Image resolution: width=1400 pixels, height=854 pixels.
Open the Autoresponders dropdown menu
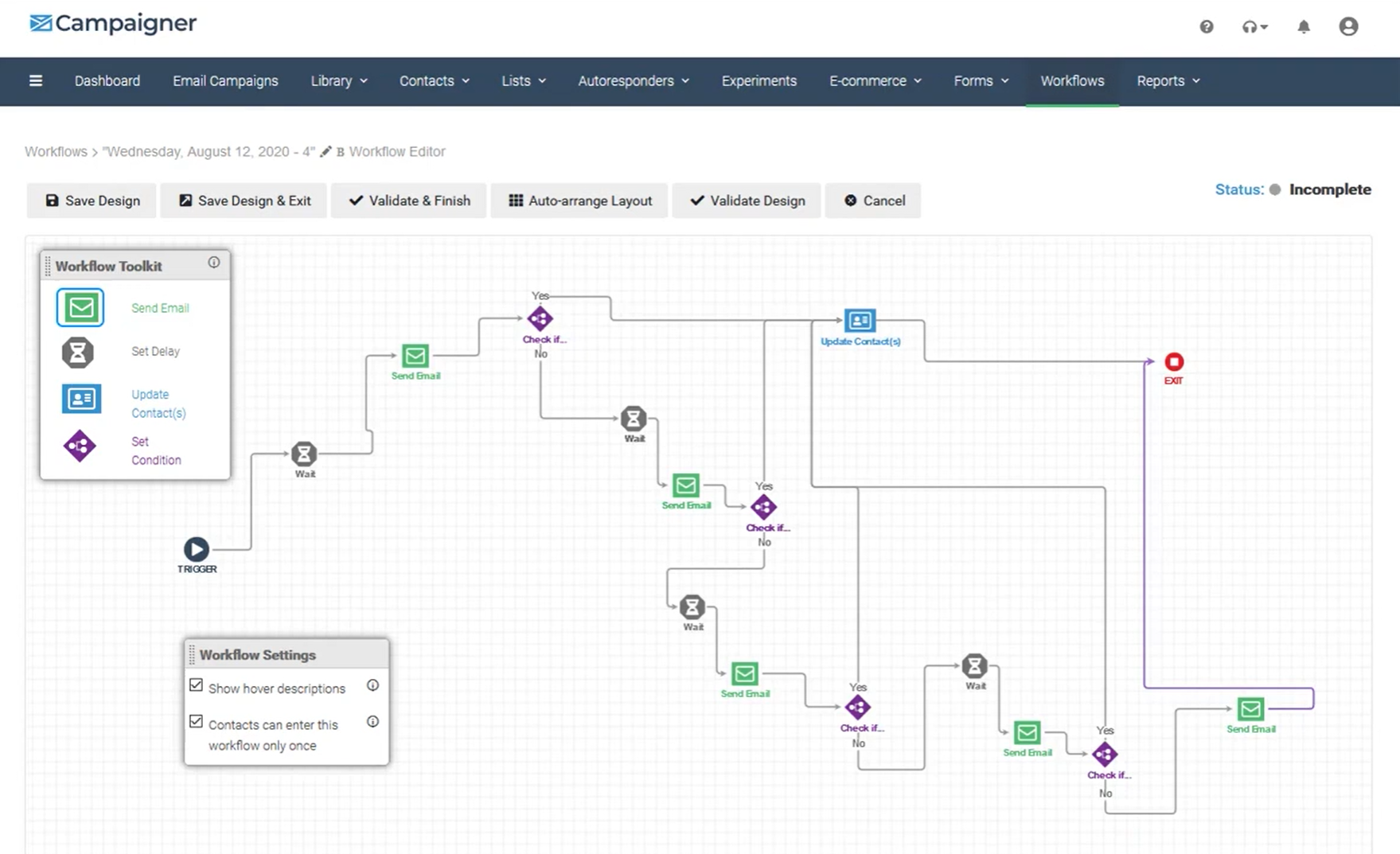(x=634, y=80)
